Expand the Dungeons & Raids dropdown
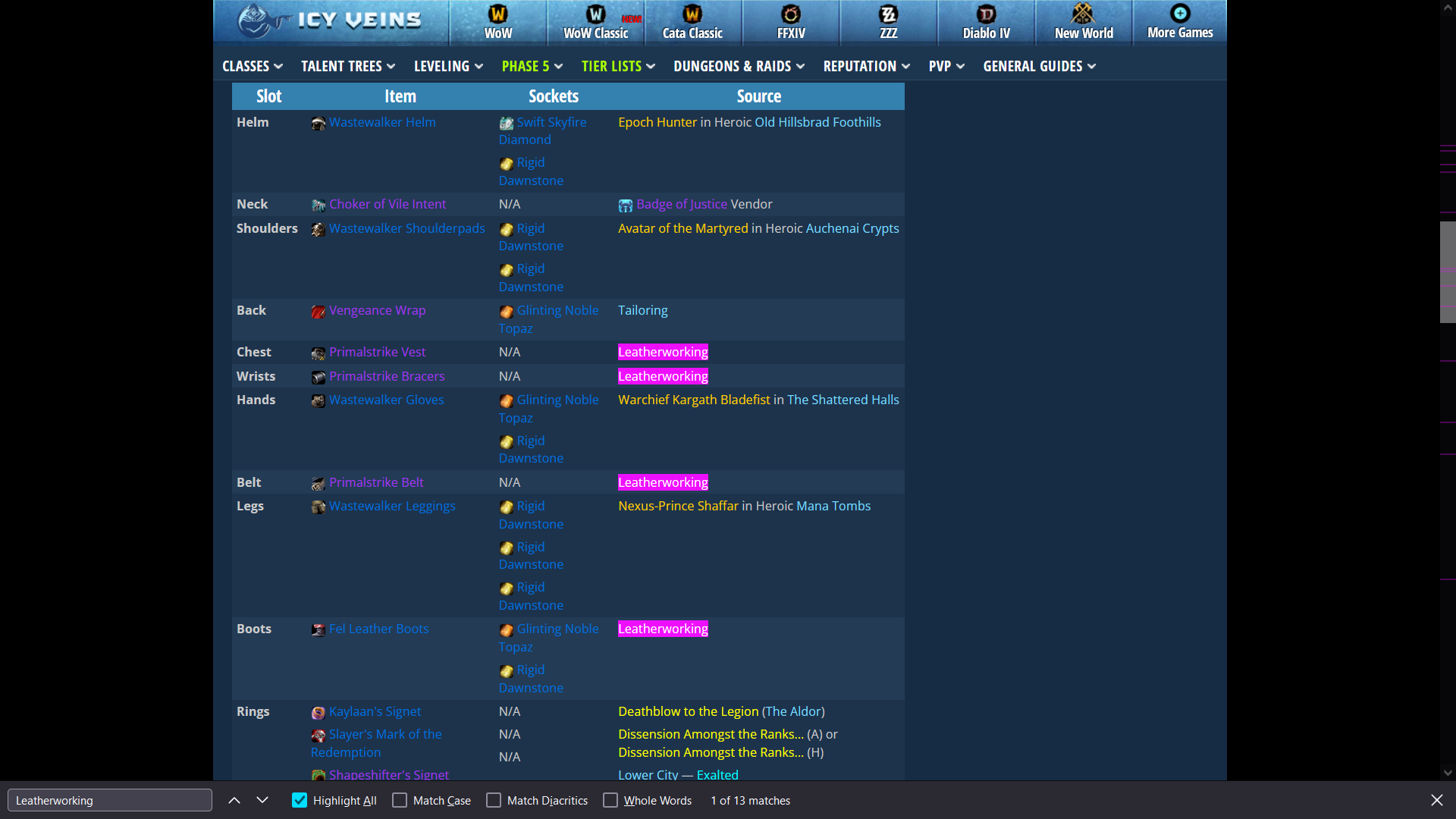Viewport: 1456px width, 819px height. (739, 66)
